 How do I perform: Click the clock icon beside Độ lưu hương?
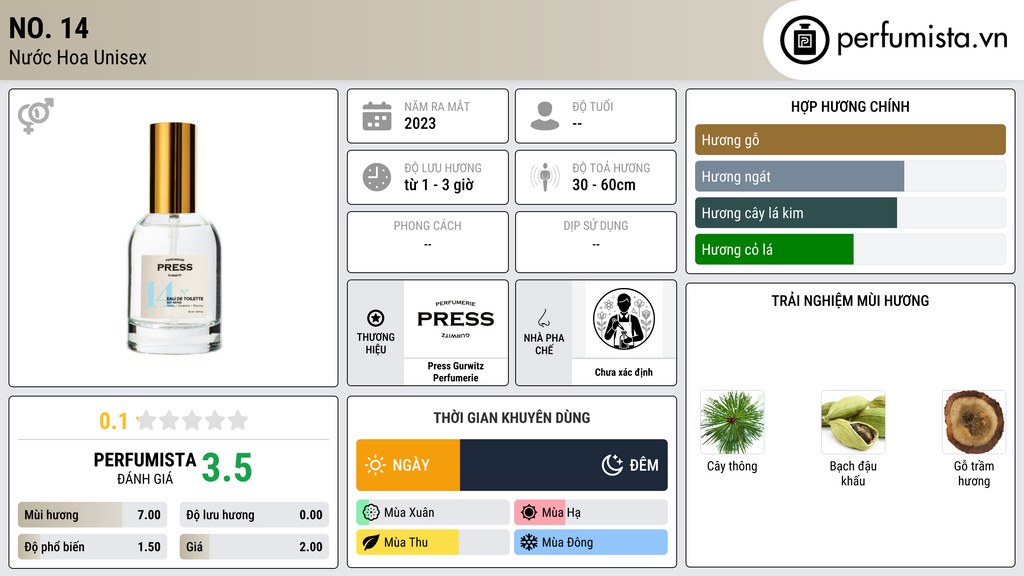[x=377, y=177]
